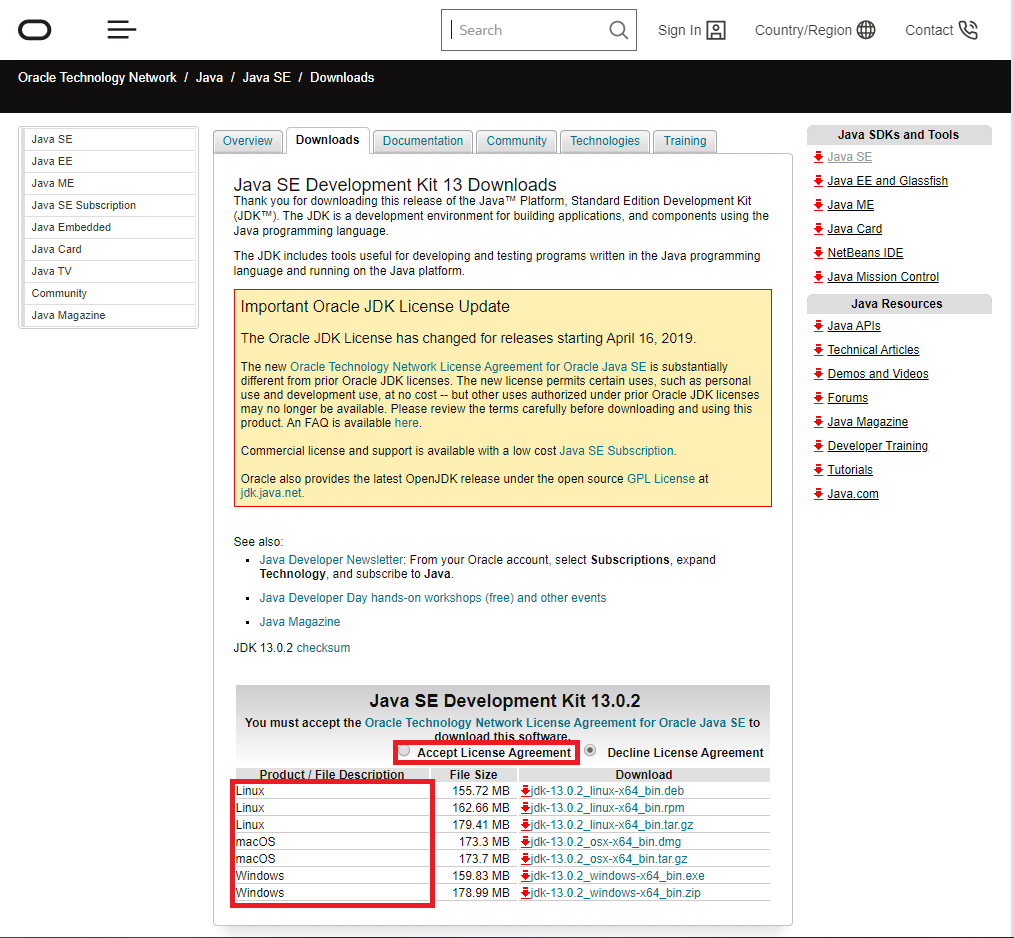The height and width of the screenshot is (938, 1014).
Task: Click download arrow icon beside NetBeans IDE
Action: pyautogui.click(x=818, y=252)
